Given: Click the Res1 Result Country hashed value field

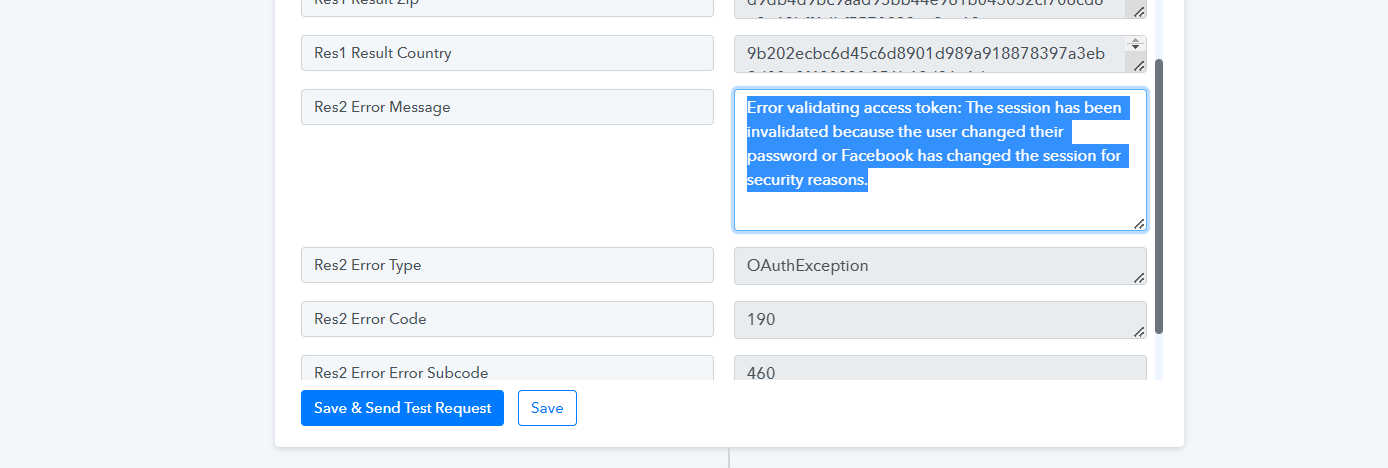Looking at the screenshot, I should click(940, 54).
